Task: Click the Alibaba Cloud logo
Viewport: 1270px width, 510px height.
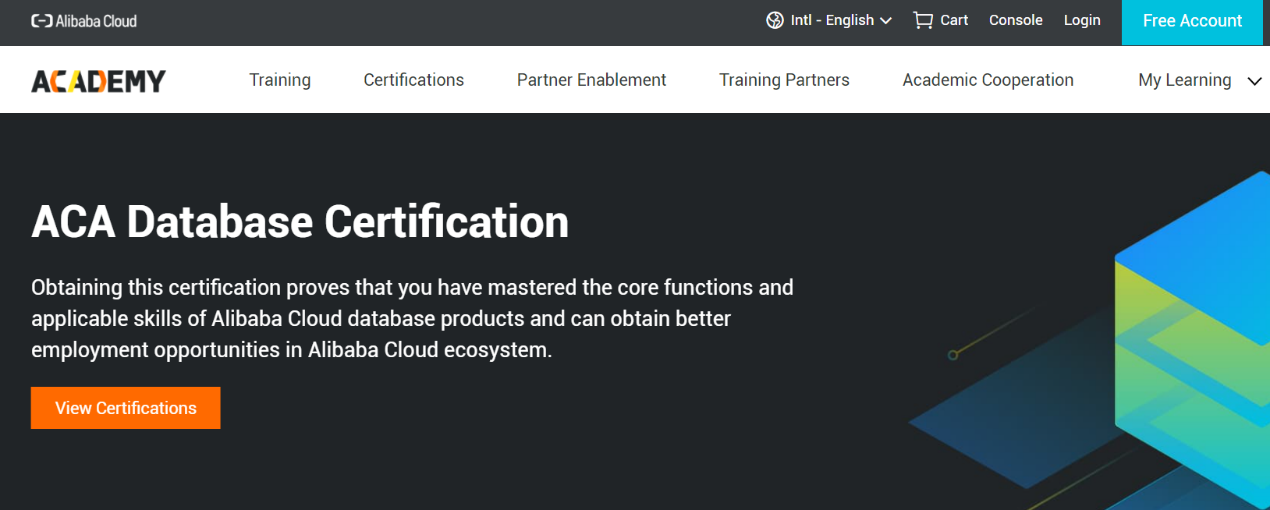Action: [x=84, y=21]
